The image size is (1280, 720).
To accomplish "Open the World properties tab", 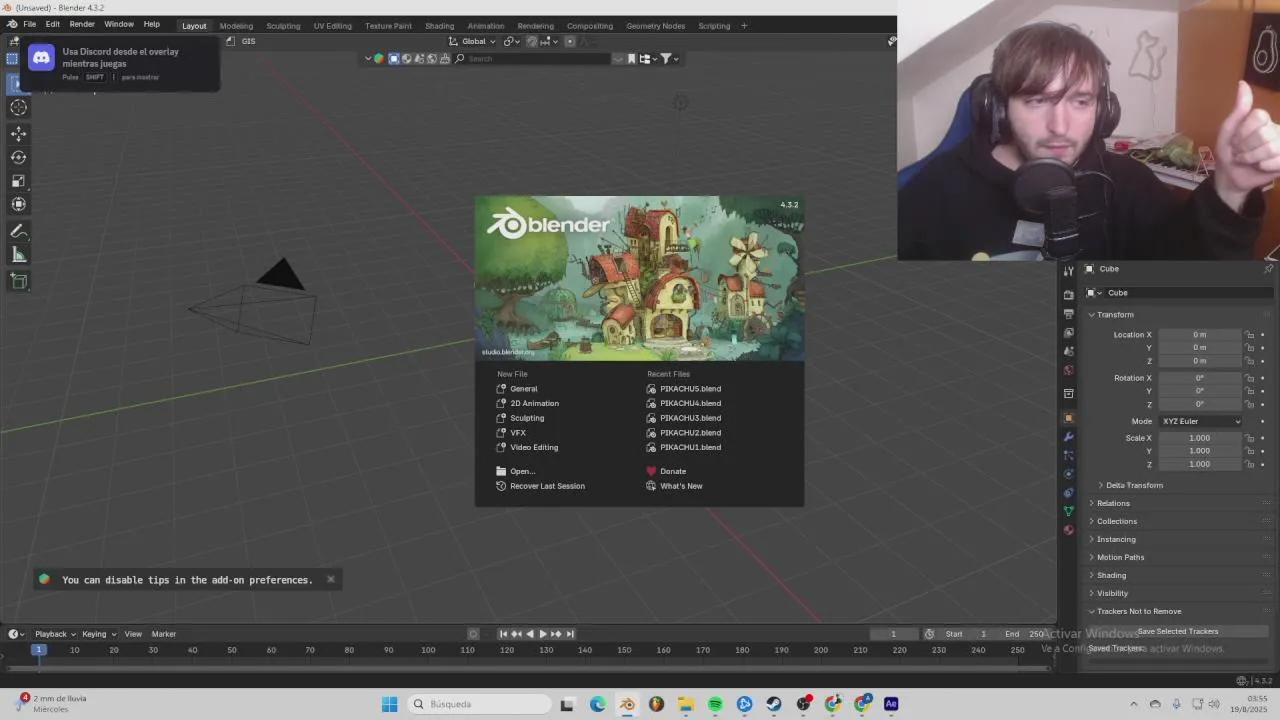I will tap(1068, 370).
